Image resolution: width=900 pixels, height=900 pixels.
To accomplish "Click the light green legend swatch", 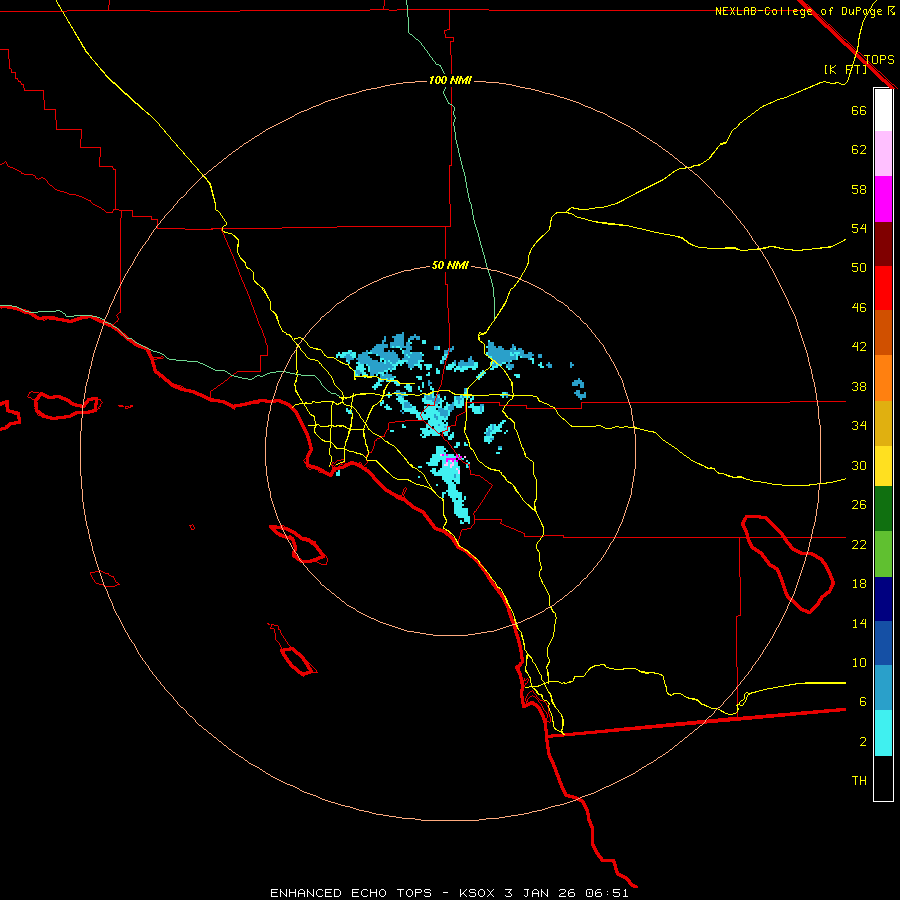I will [x=883, y=554].
